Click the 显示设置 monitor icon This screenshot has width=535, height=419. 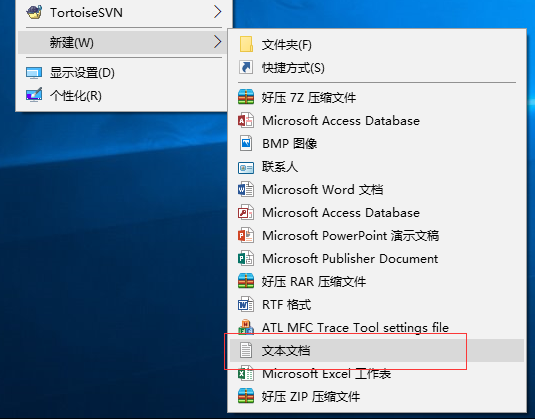point(34,73)
